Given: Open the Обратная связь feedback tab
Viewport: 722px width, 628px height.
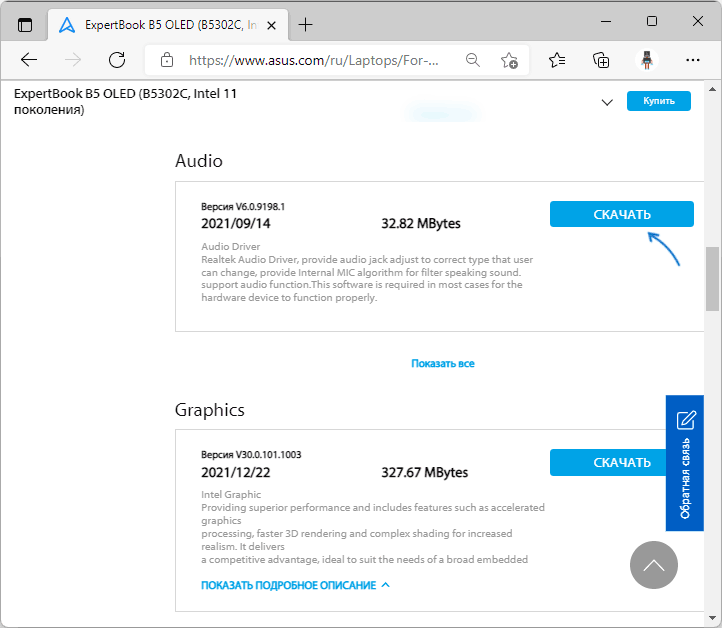Looking at the screenshot, I should coord(685,463).
